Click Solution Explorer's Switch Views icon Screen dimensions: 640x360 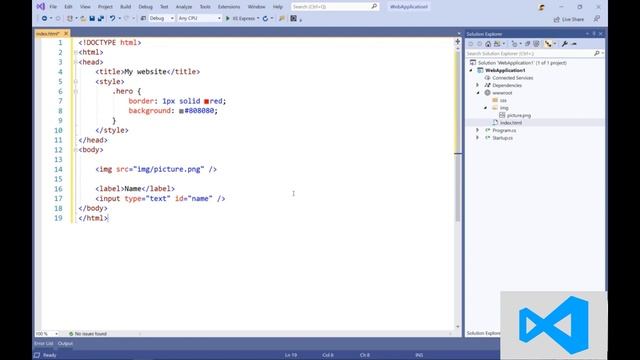coord(497,44)
